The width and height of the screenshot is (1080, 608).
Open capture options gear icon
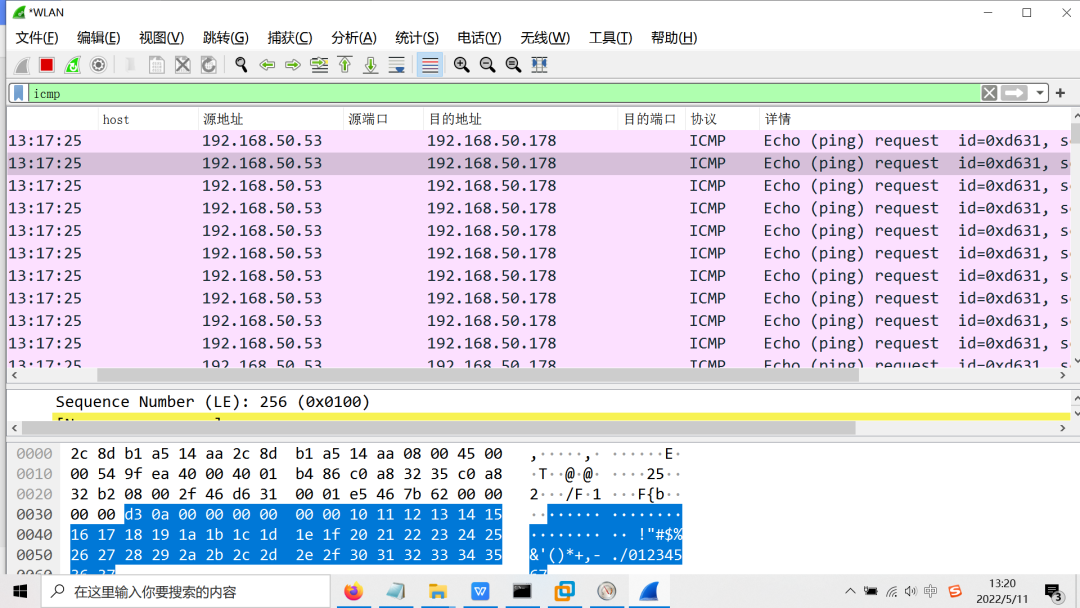click(x=98, y=65)
